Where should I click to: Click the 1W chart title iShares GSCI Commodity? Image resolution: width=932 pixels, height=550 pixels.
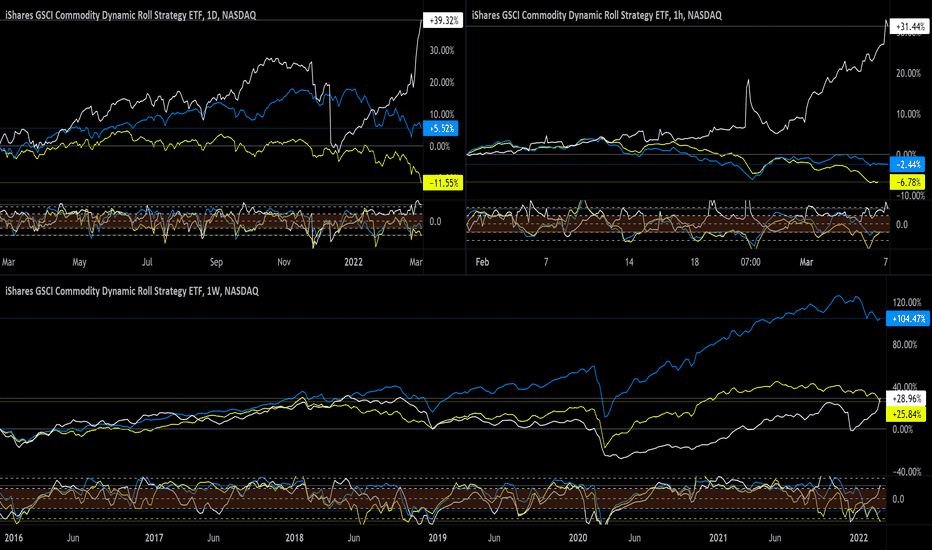pyautogui.click(x=132, y=291)
